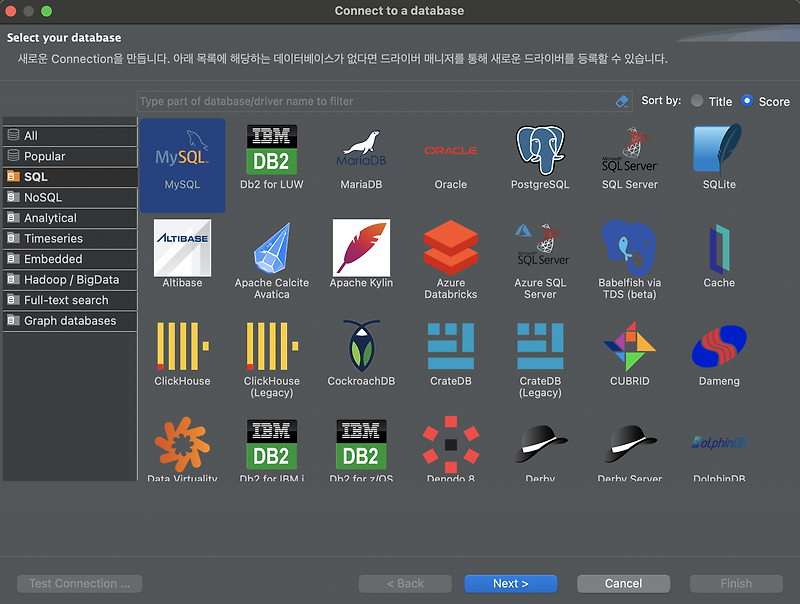Pick the CUBRID database icon

pyautogui.click(x=630, y=345)
